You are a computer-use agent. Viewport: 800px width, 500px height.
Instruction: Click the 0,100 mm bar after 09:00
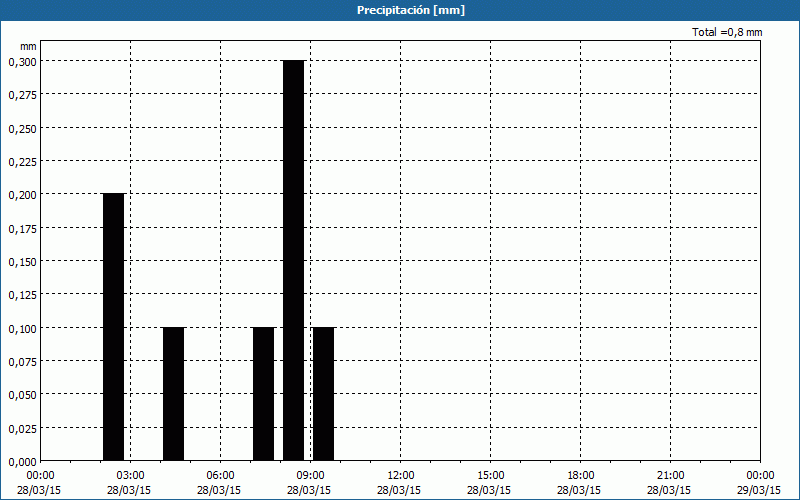click(323, 394)
